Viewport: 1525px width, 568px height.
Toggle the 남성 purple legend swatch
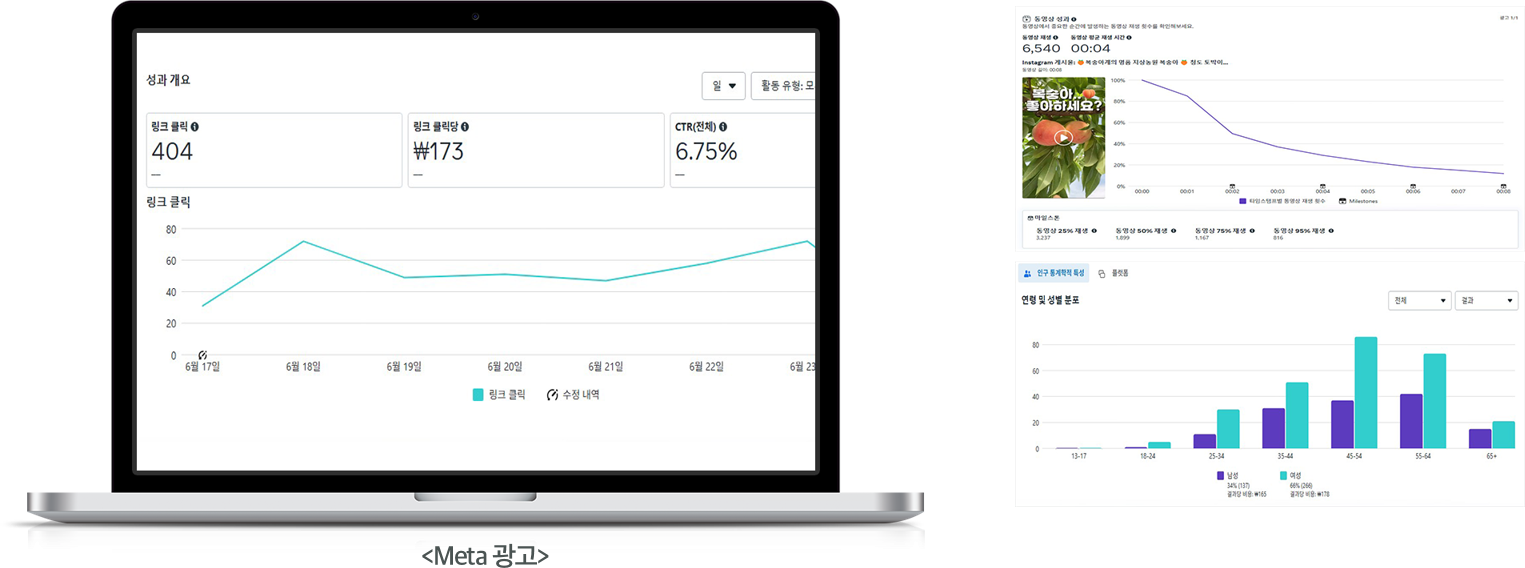[1221, 476]
